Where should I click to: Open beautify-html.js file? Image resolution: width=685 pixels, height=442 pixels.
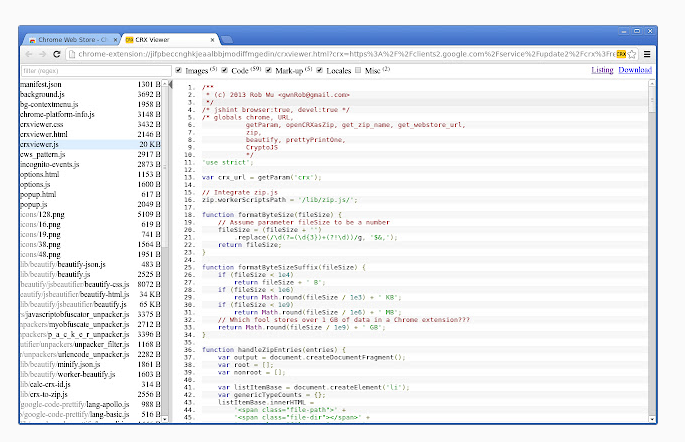tap(90, 295)
